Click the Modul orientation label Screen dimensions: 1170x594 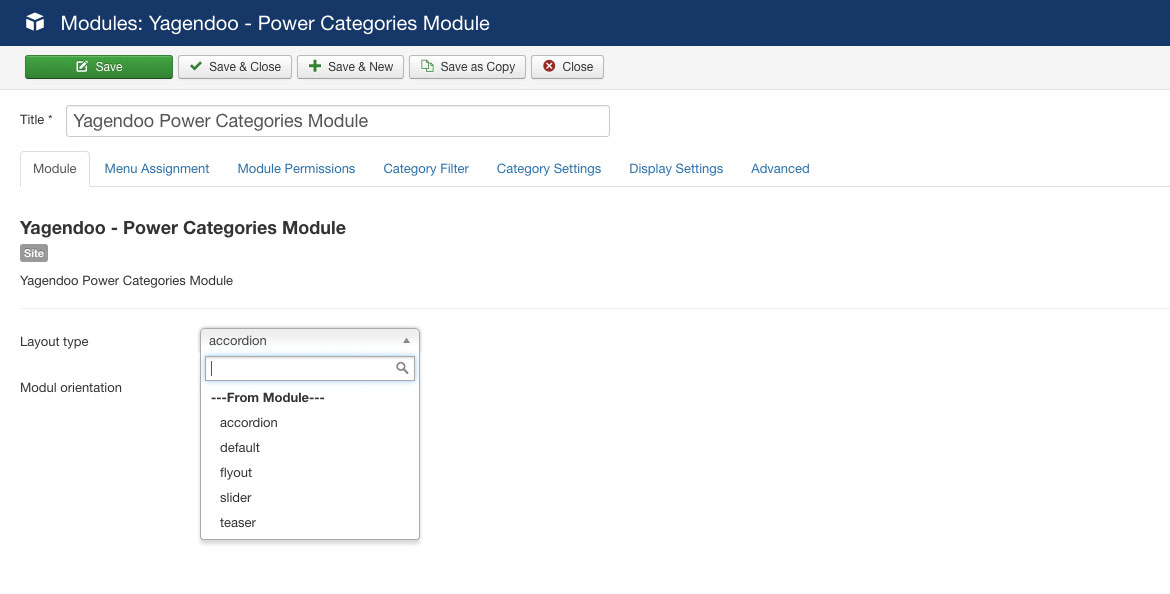point(71,388)
